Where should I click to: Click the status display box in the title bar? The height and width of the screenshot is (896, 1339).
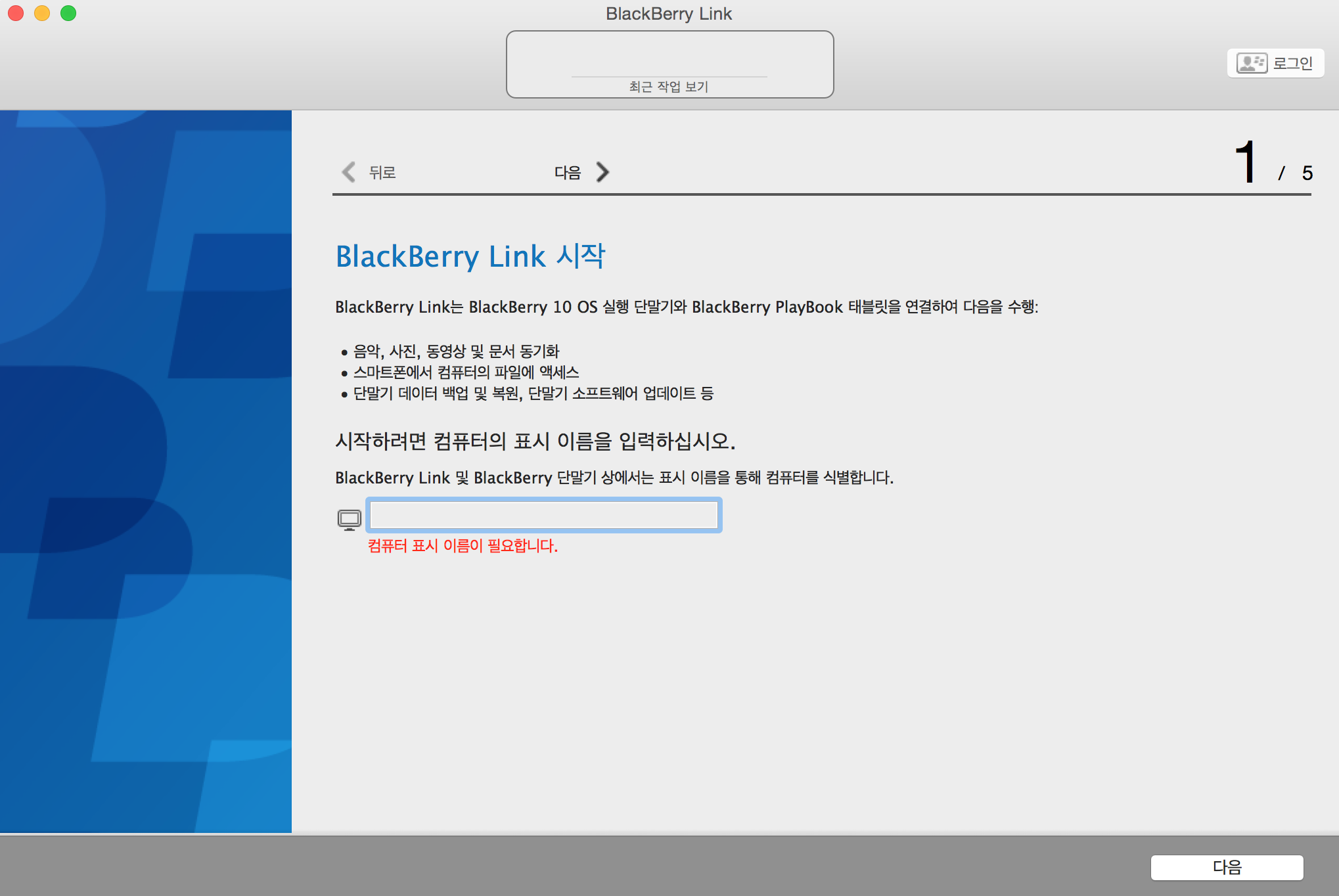point(669,64)
